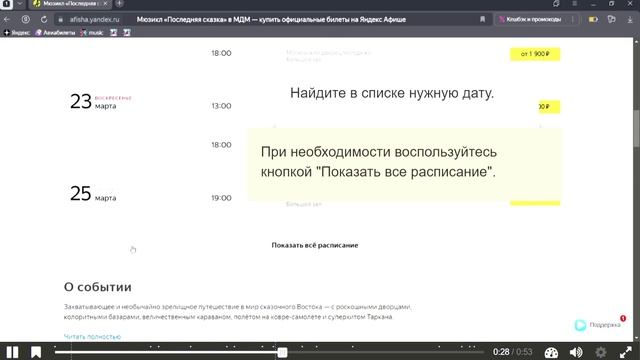
Task: Open video player settings gear
Action: click(x=601, y=352)
